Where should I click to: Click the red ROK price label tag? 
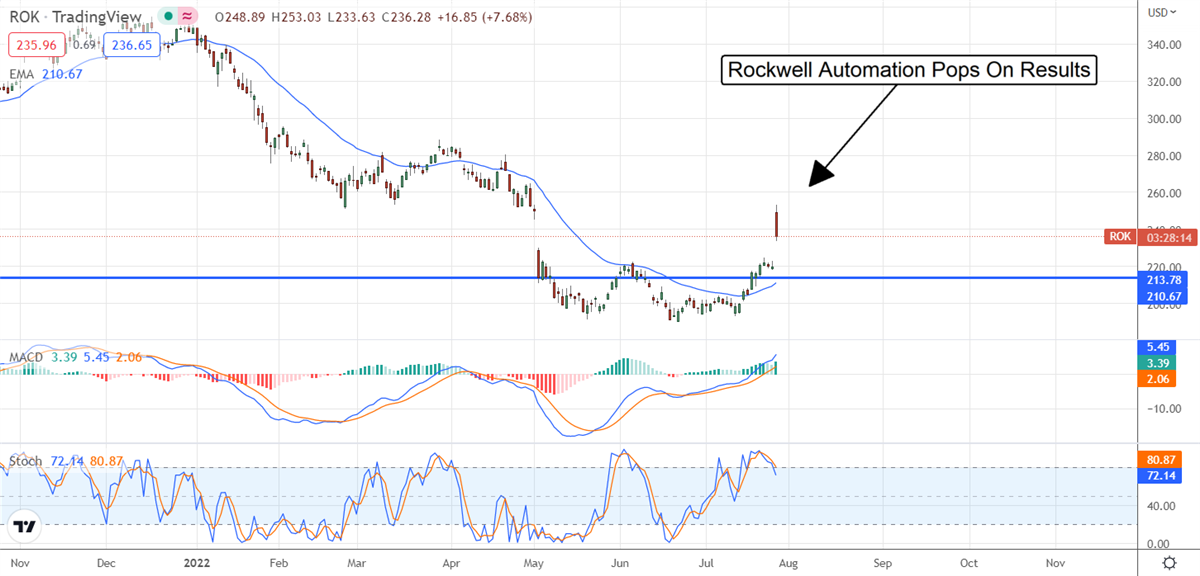(1120, 237)
